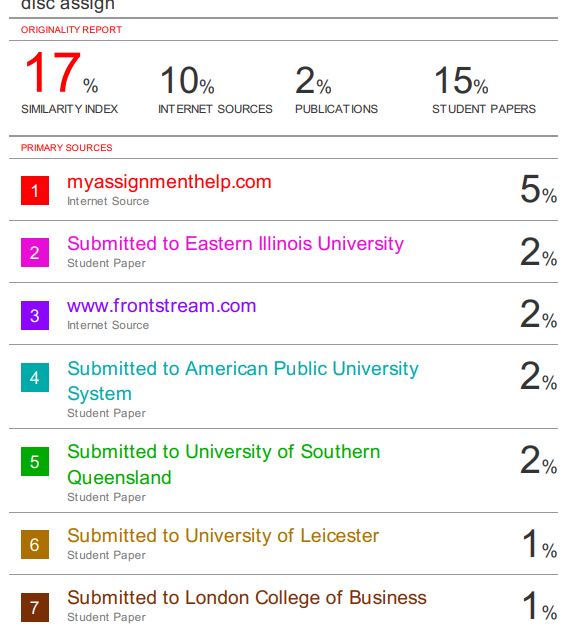Click the magenta source number 2 swatch
Screen dimensions: 585x630
35,253
